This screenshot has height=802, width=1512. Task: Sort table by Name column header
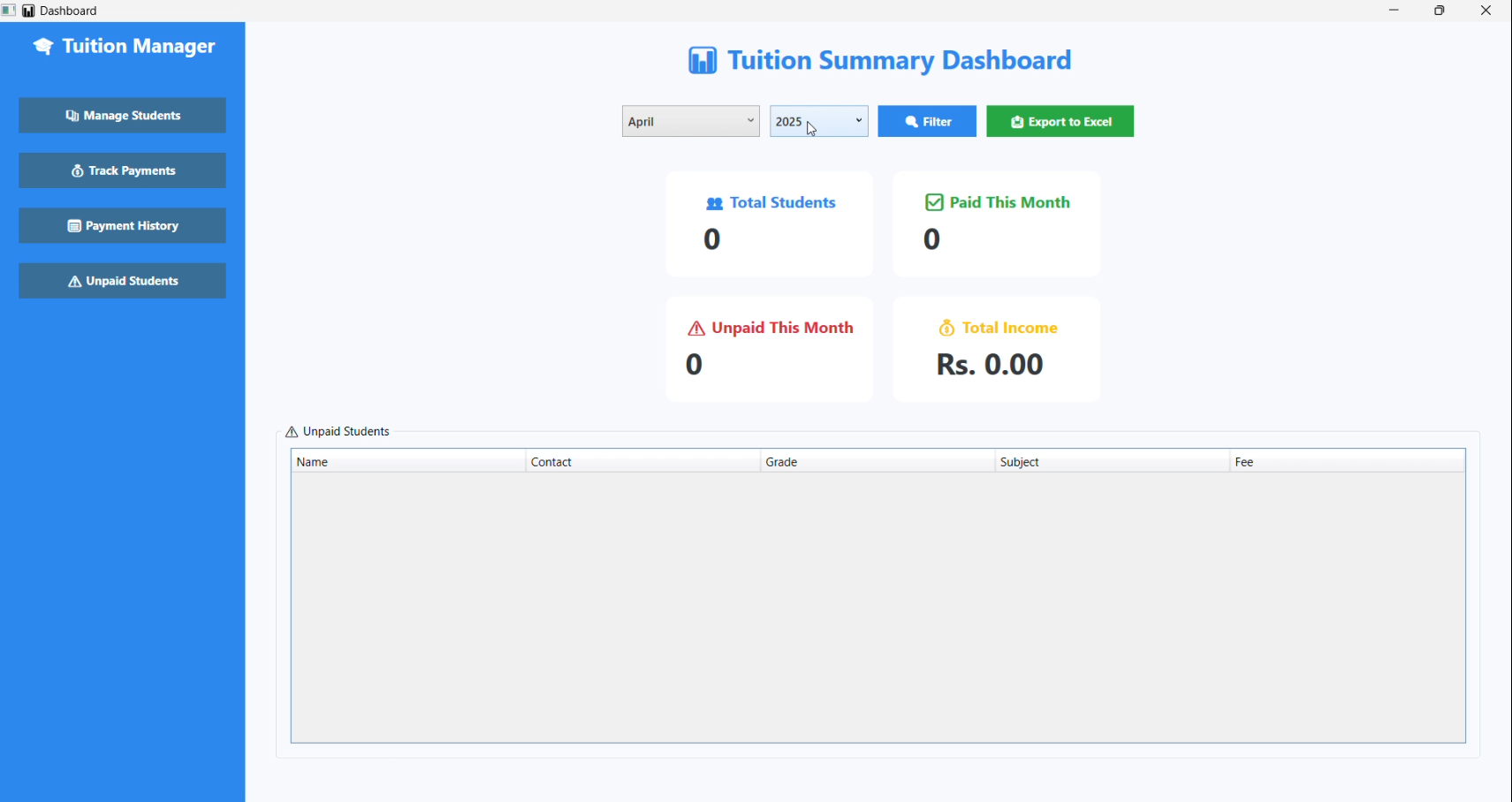[407, 462]
